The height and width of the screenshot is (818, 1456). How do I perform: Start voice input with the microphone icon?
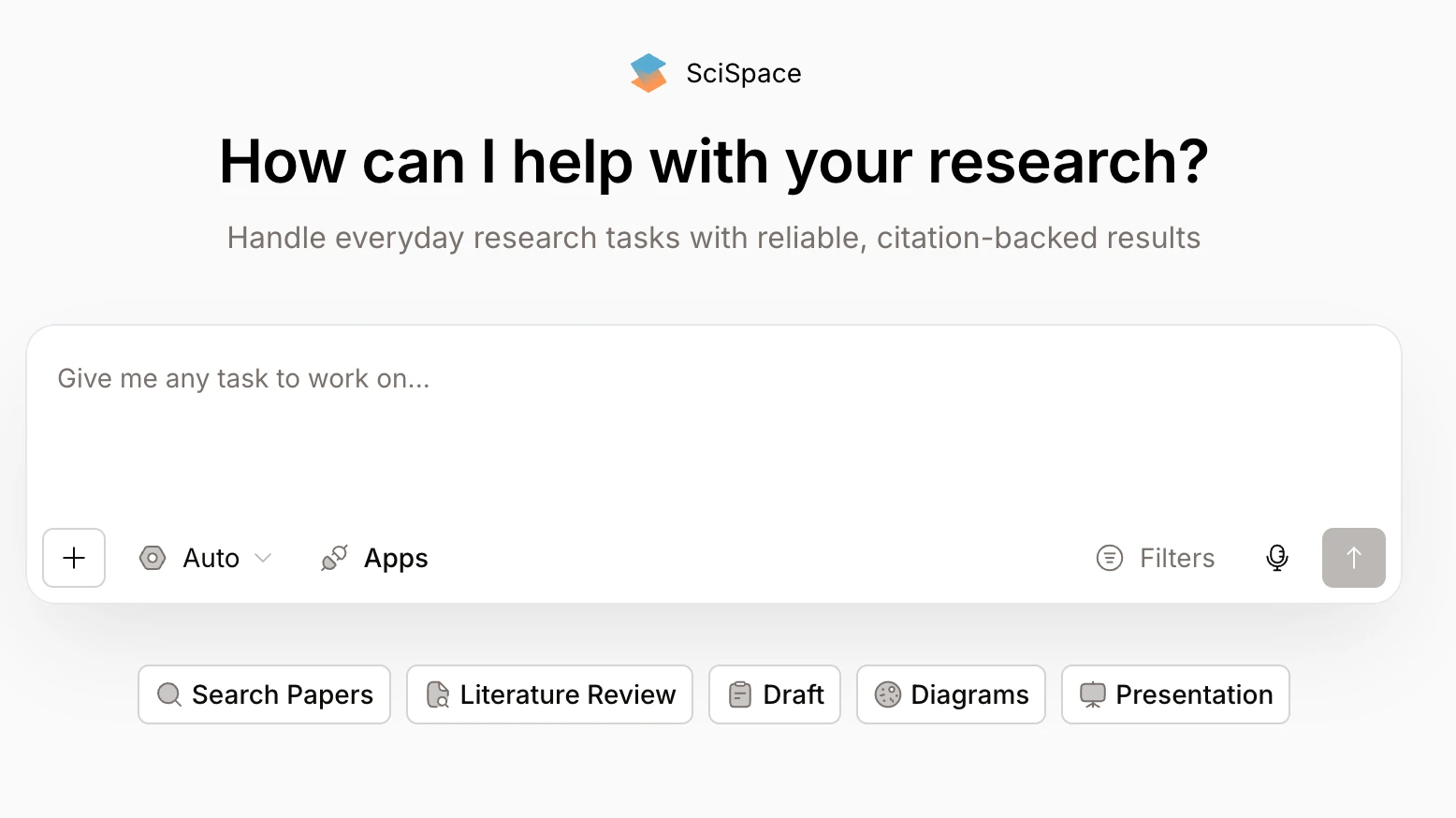coord(1276,558)
